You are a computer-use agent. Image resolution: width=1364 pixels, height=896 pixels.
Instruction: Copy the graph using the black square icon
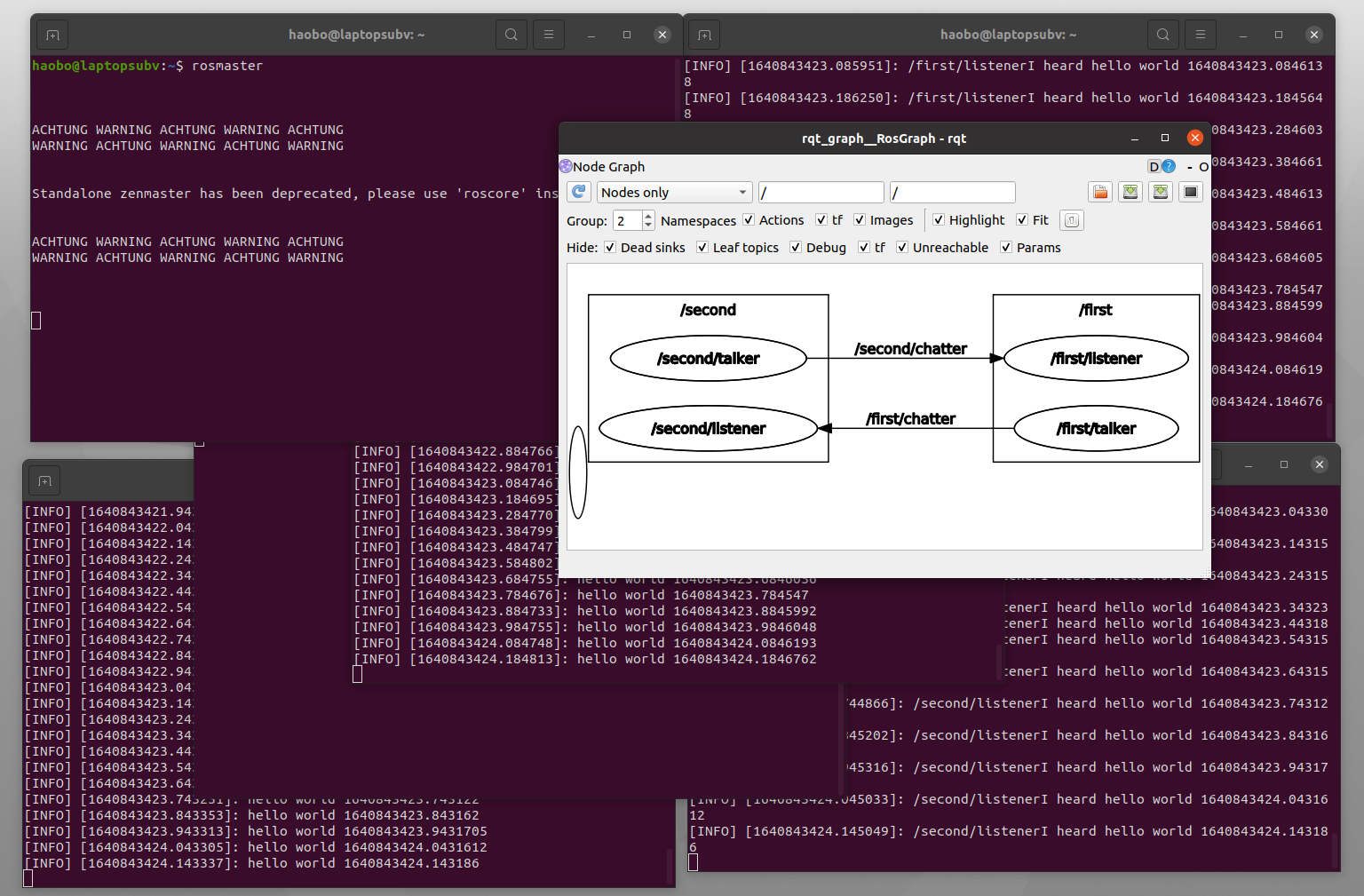[1191, 191]
